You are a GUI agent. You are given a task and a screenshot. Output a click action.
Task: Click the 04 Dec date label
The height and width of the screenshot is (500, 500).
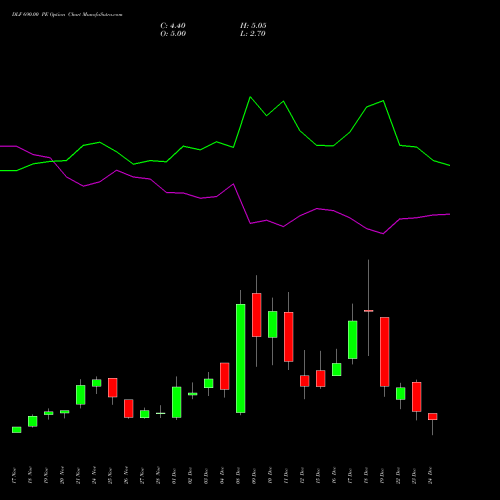tap(222, 476)
